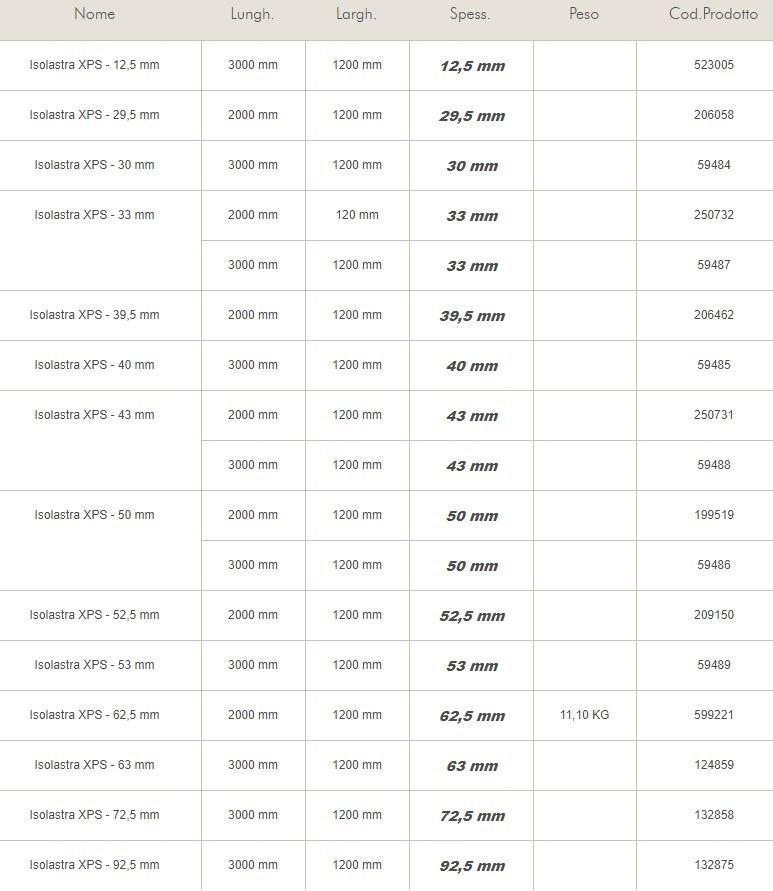The width and height of the screenshot is (773, 891).
Task: Click the Lungh. column header
Action: (x=252, y=14)
